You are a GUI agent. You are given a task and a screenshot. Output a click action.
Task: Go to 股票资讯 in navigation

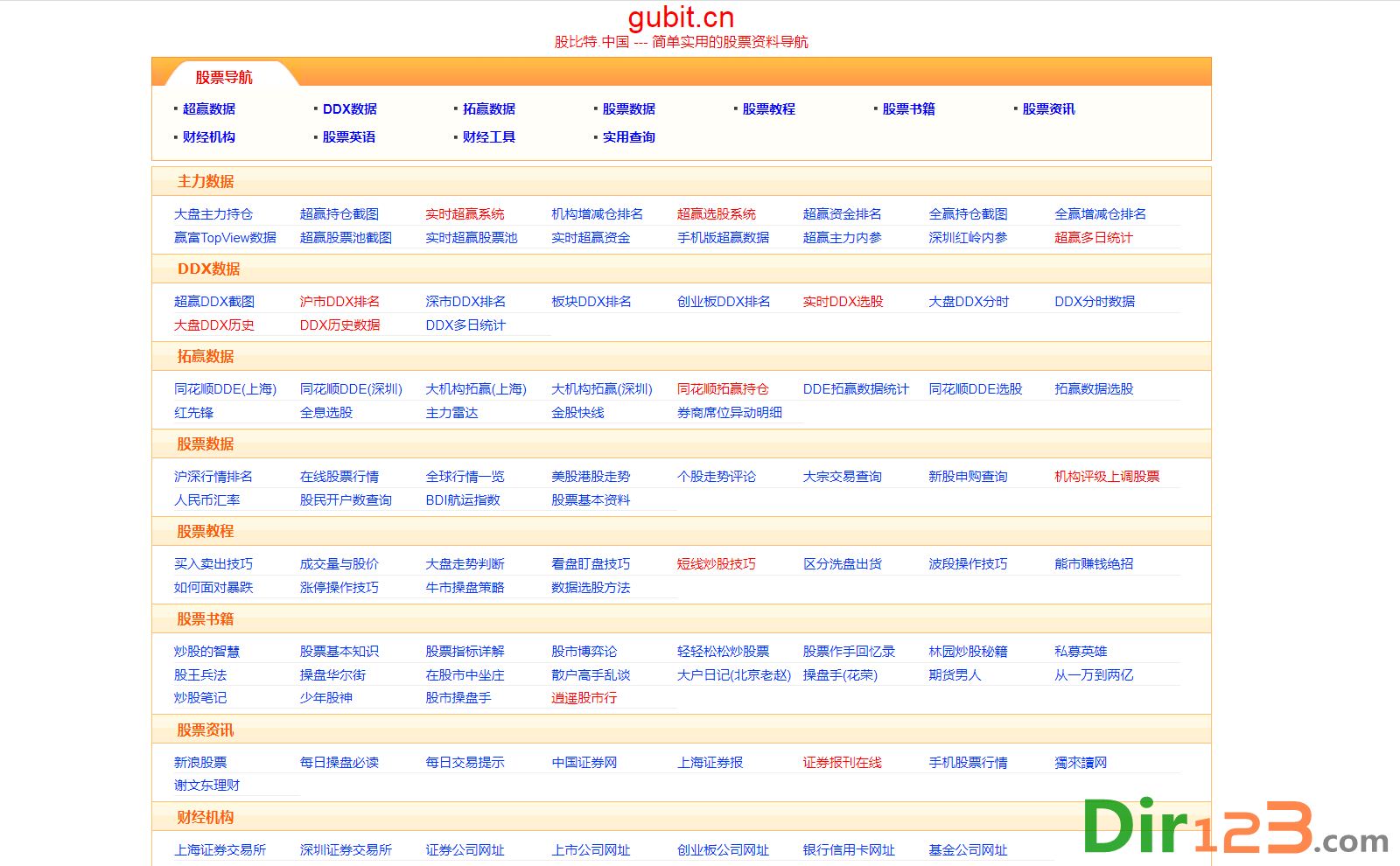[1049, 109]
